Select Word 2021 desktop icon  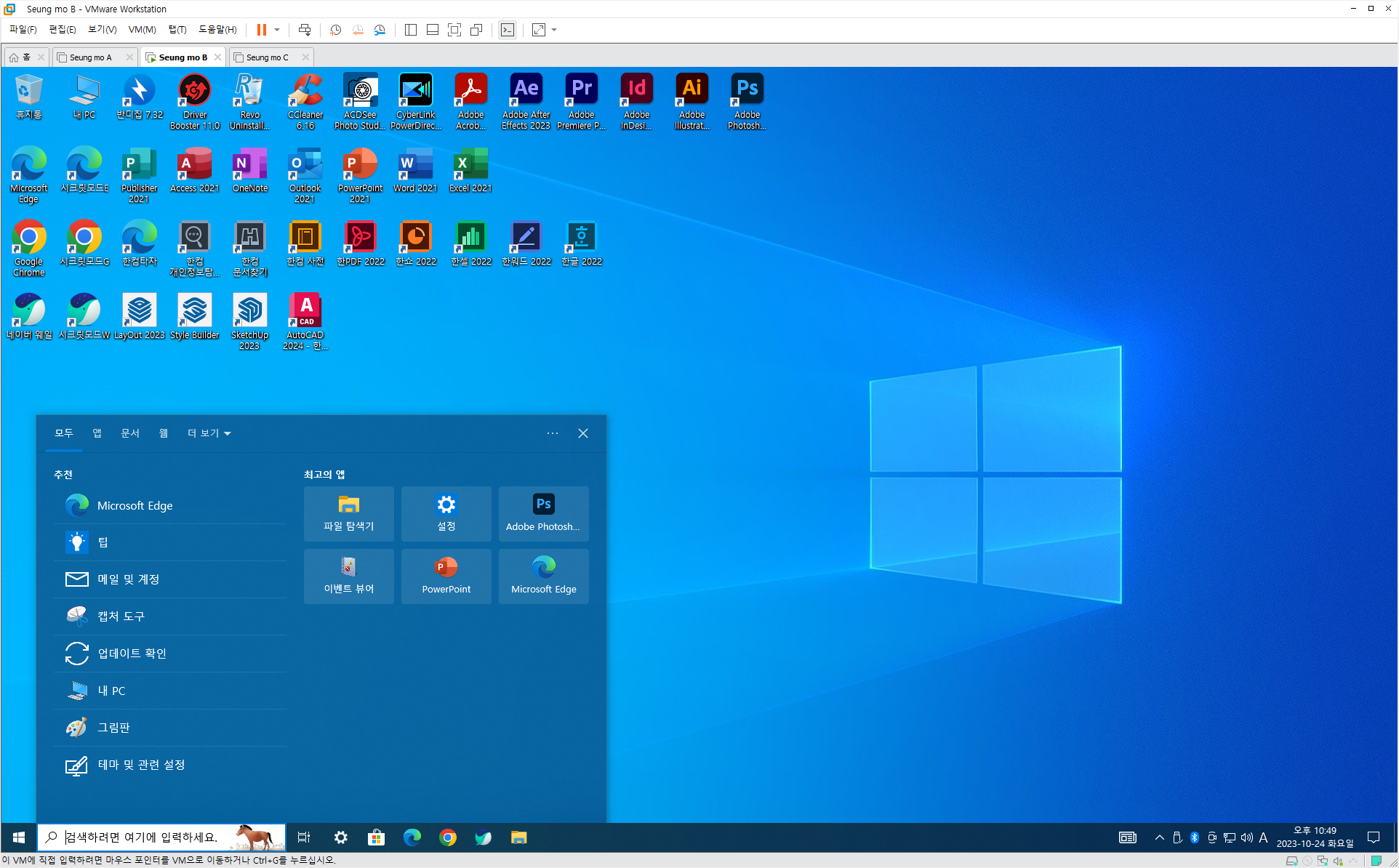(415, 169)
